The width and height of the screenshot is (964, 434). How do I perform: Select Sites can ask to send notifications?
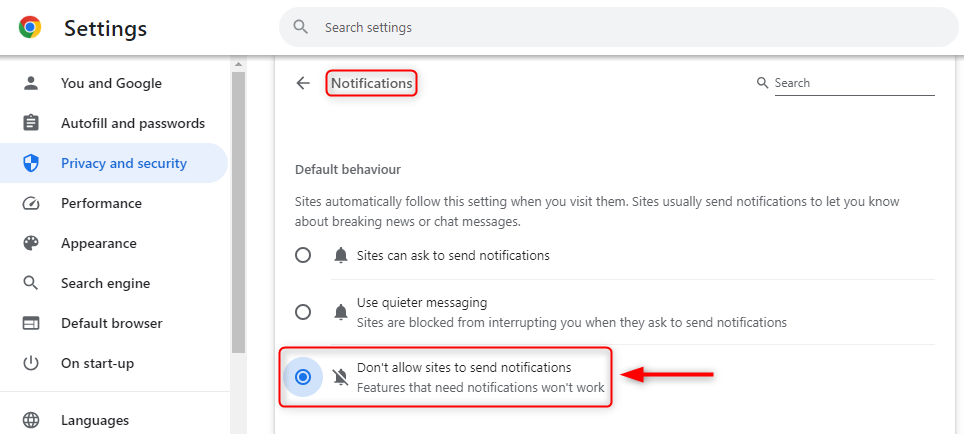coord(303,255)
